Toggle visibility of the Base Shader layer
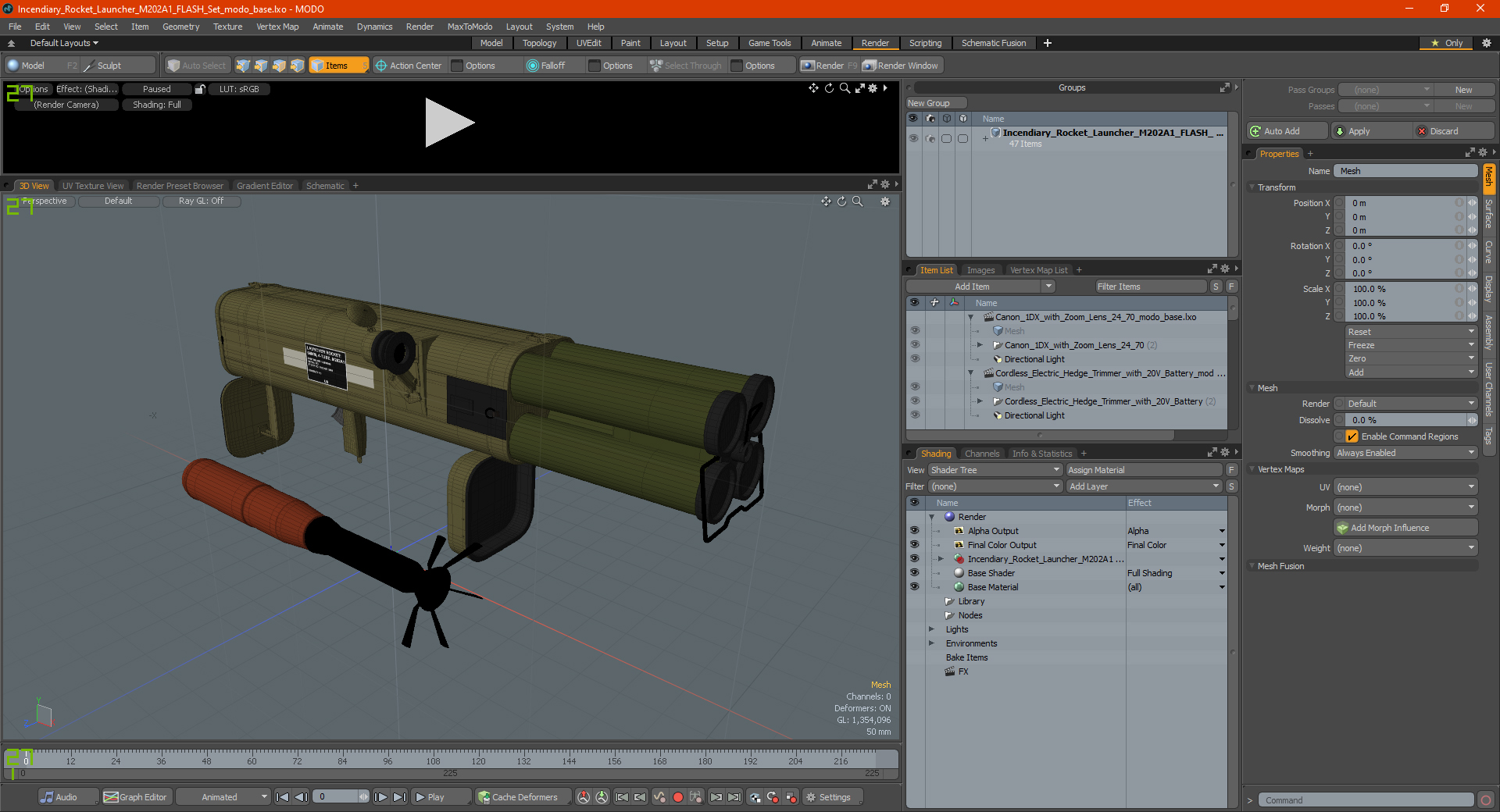This screenshot has height=812, width=1500. click(914, 573)
